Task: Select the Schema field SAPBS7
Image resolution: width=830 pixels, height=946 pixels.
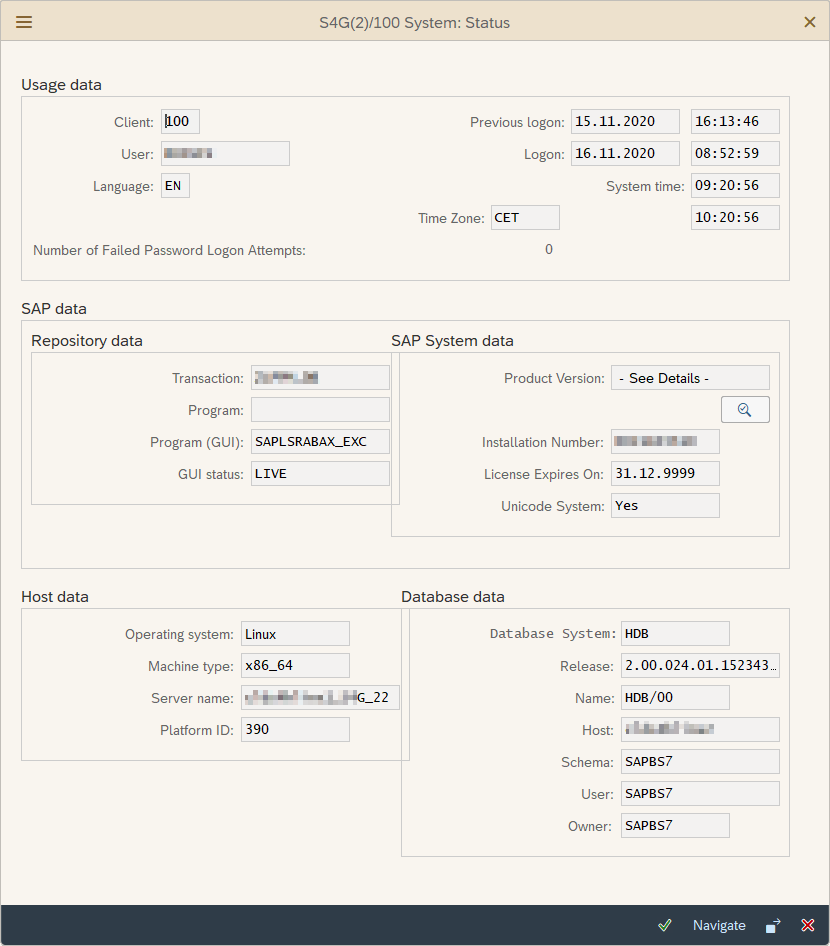Action: click(x=700, y=762)
